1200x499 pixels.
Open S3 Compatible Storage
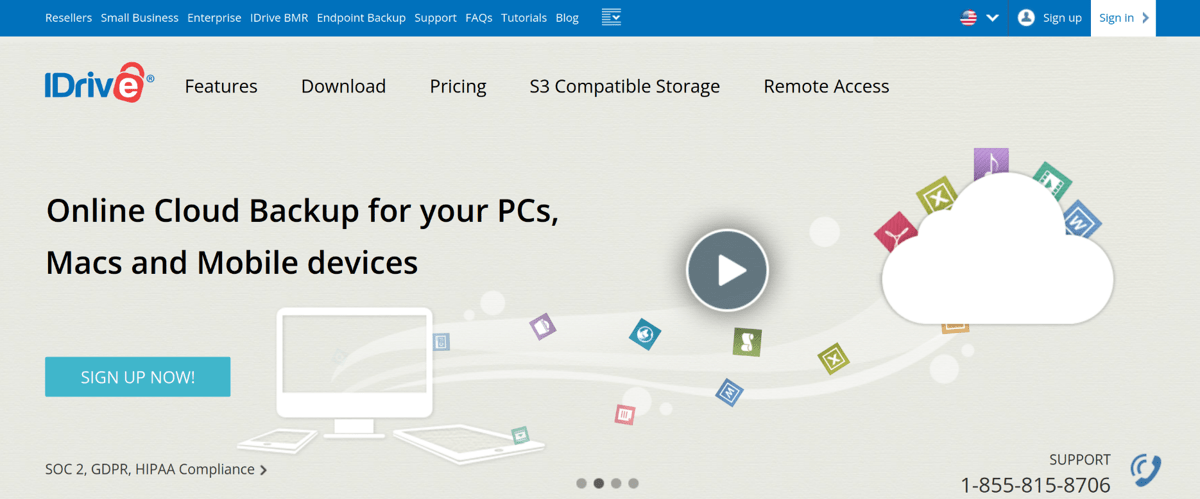(625, 87)
